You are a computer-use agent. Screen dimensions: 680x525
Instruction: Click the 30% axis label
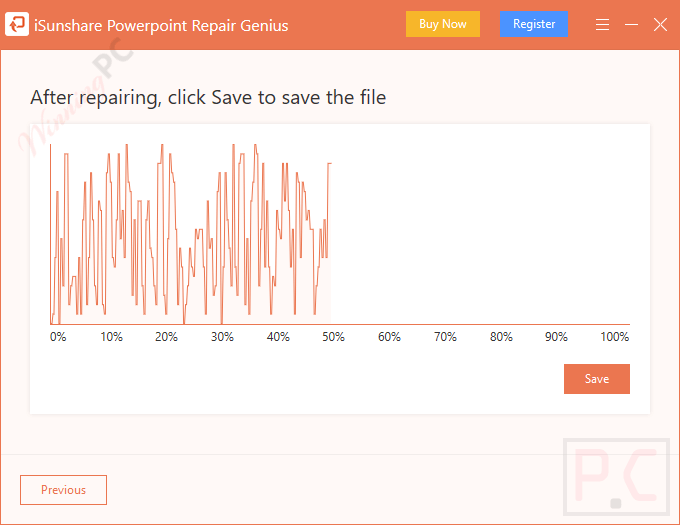222,337
